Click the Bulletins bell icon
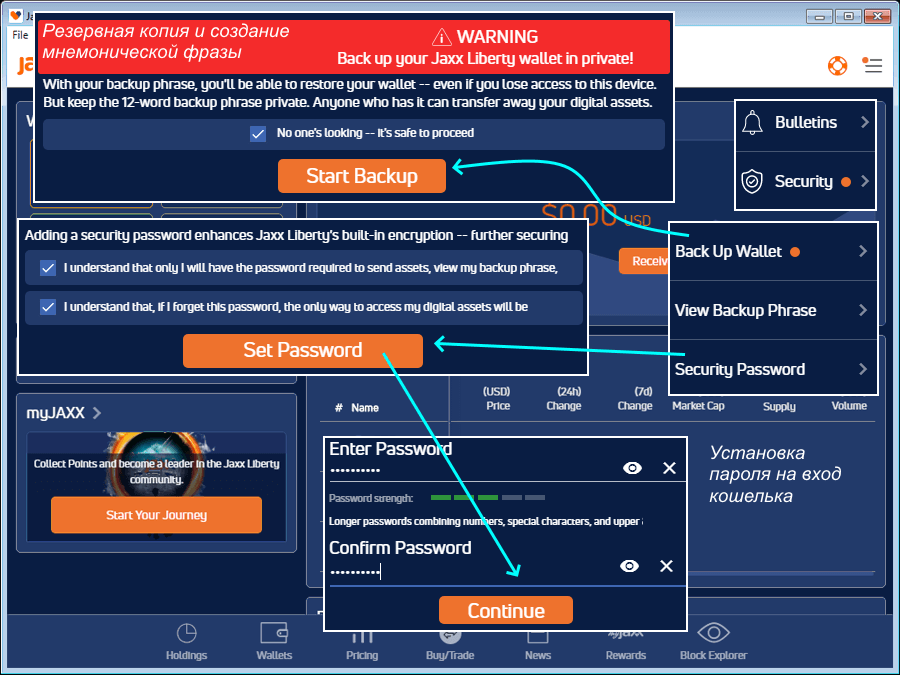Screen dimensions: 900x675 click(x=753, y=122)
